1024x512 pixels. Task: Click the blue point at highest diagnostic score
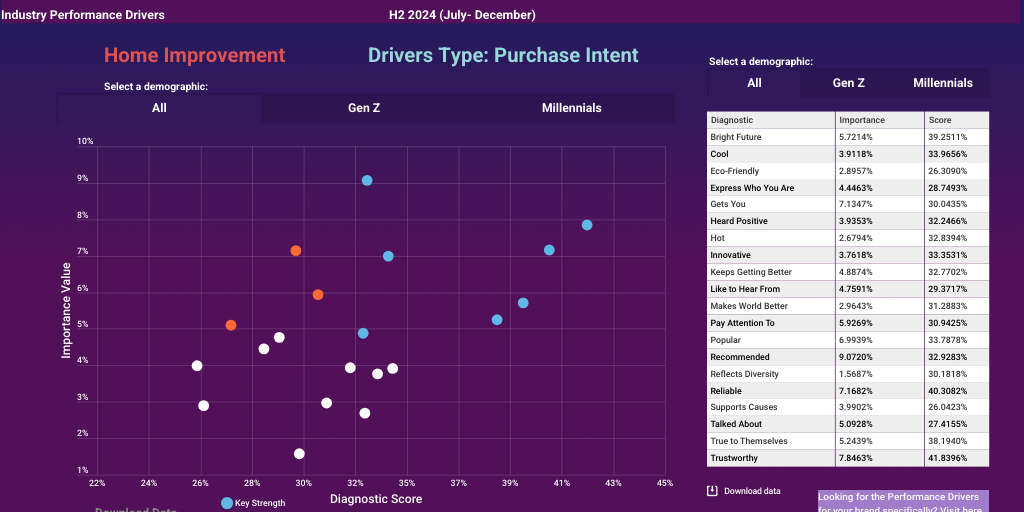tap(586, 225)
